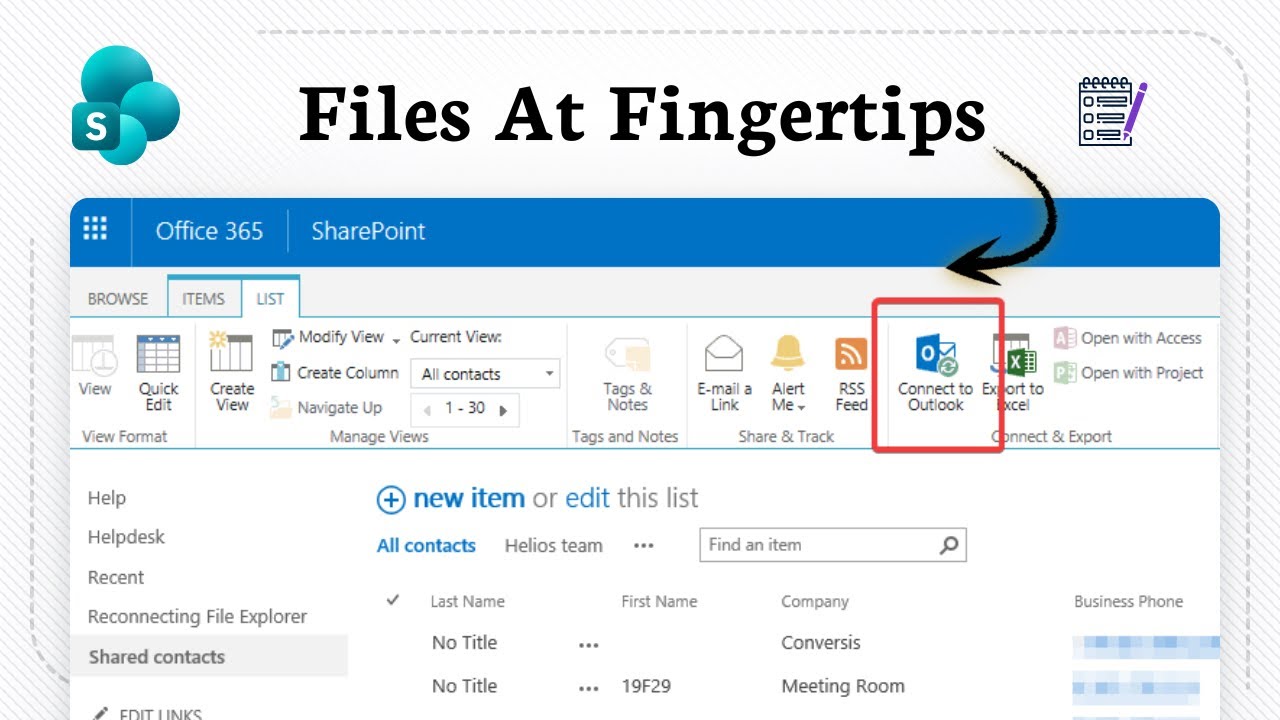Click Open with Access

[x=1128, y=338]
